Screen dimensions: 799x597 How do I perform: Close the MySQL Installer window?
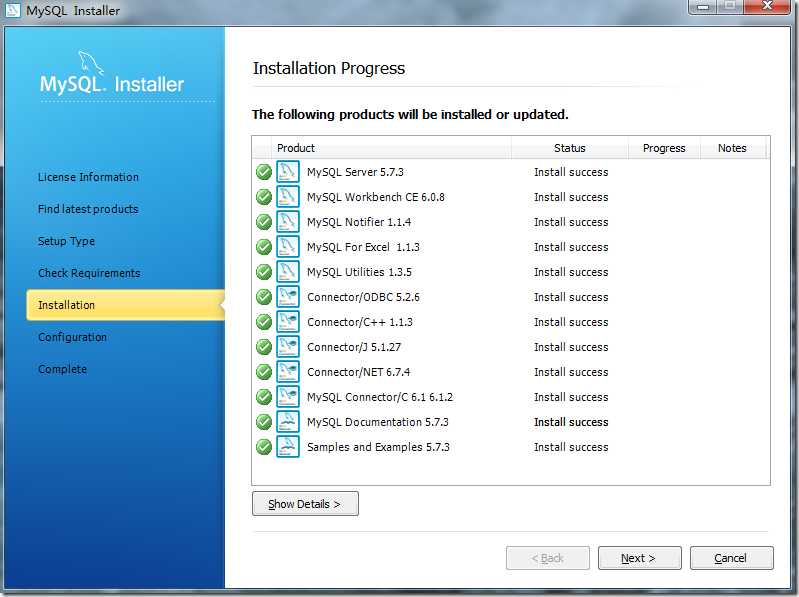pyautogui.click(x=767, y=7)
